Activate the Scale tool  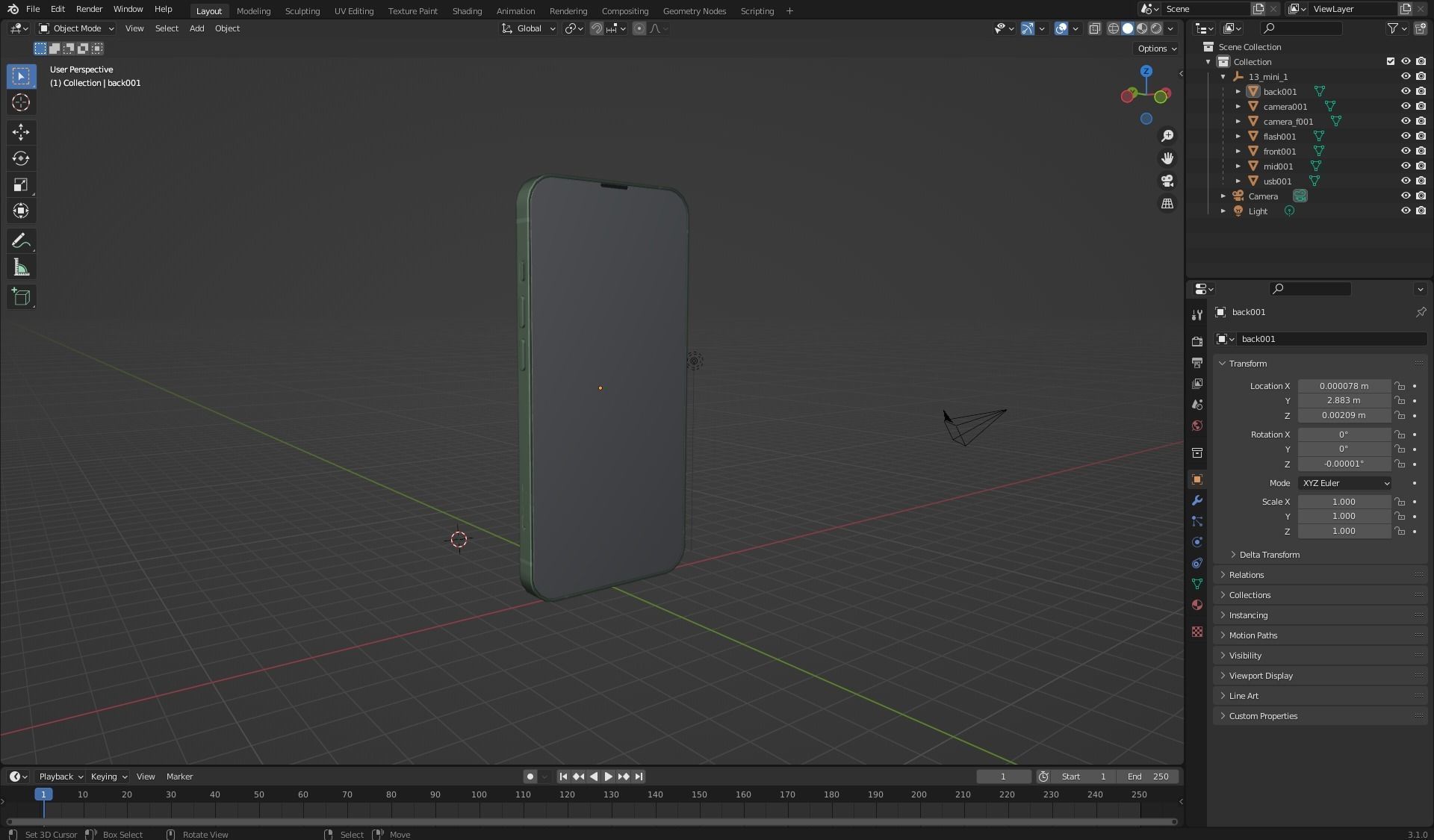point(21,184)
